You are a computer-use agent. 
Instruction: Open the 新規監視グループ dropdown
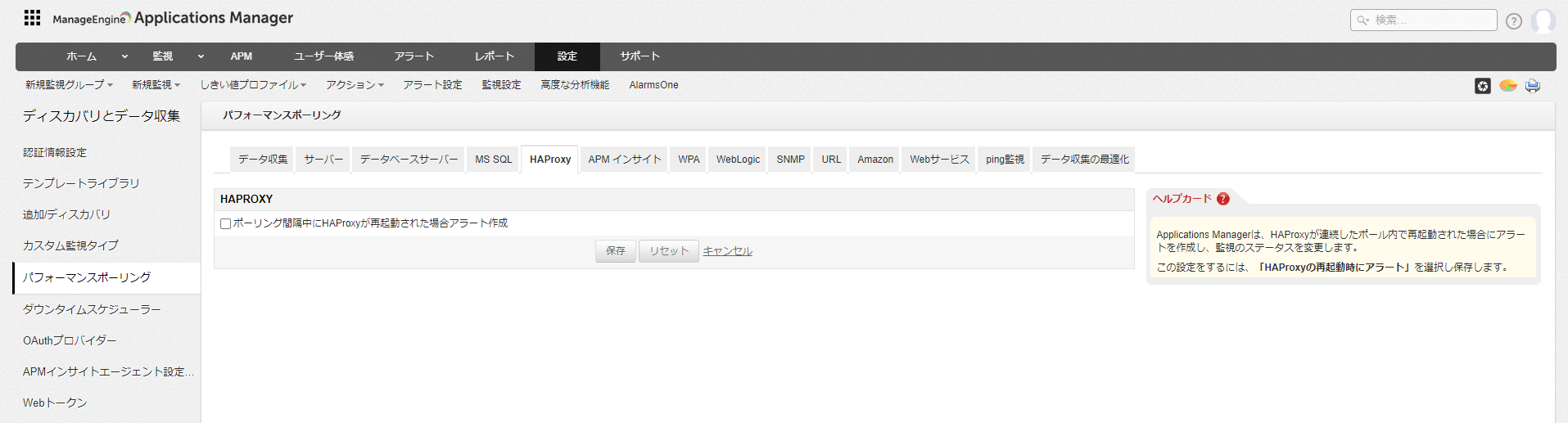(x=69, y=85)
